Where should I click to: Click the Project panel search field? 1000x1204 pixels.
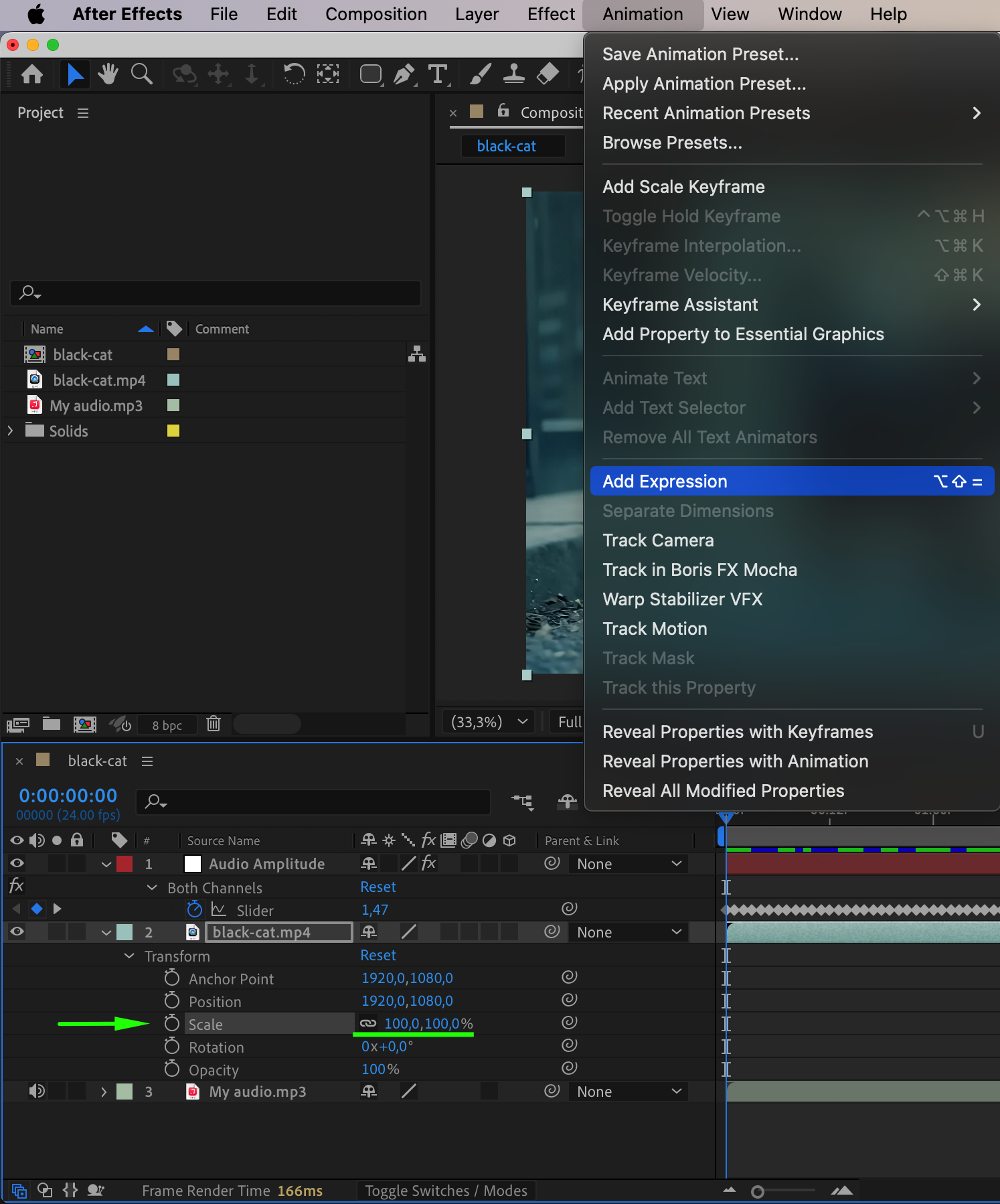216,293
